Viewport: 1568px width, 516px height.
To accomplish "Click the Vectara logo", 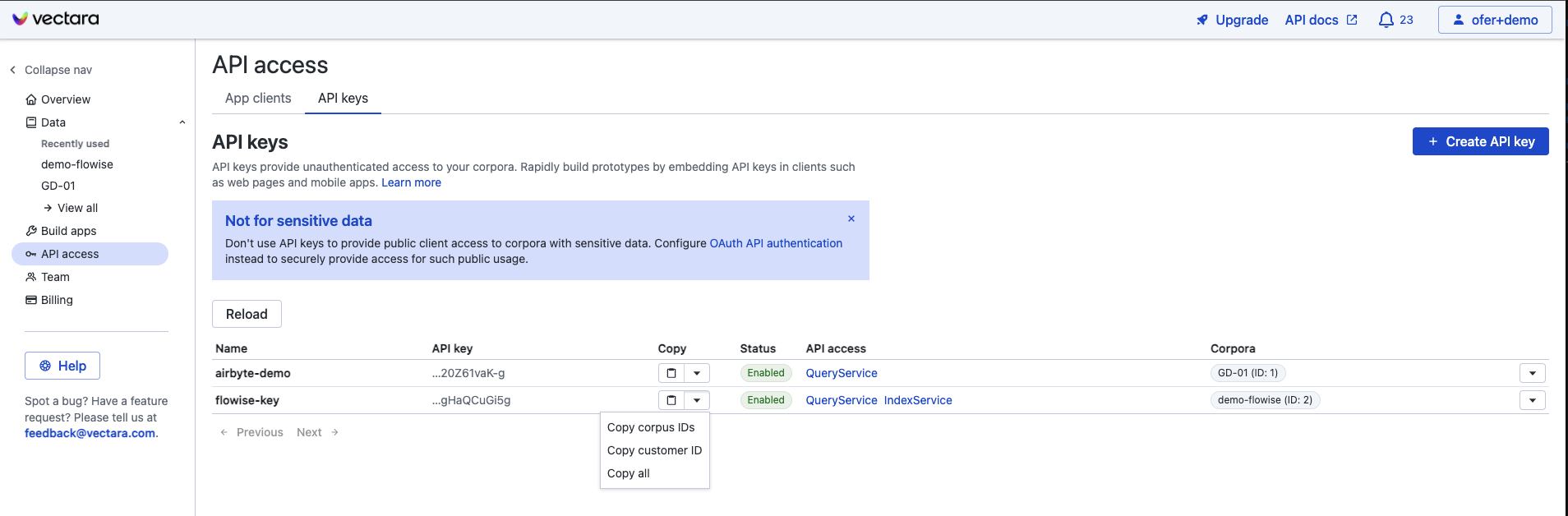I will pyautogui.click(x=56, y=19).
